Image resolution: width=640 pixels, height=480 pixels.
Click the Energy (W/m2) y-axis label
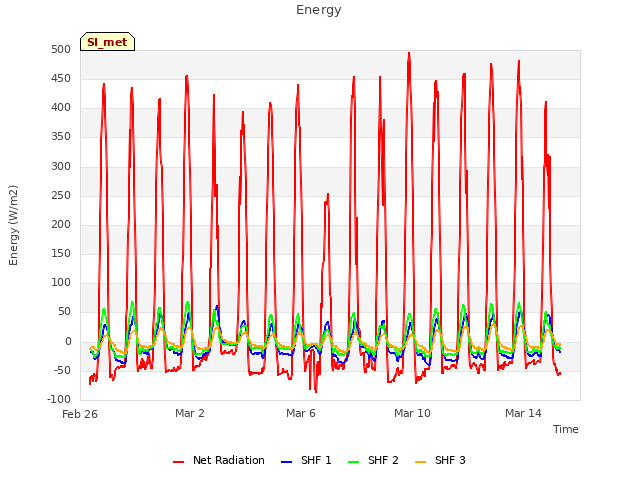pos(13,225)
